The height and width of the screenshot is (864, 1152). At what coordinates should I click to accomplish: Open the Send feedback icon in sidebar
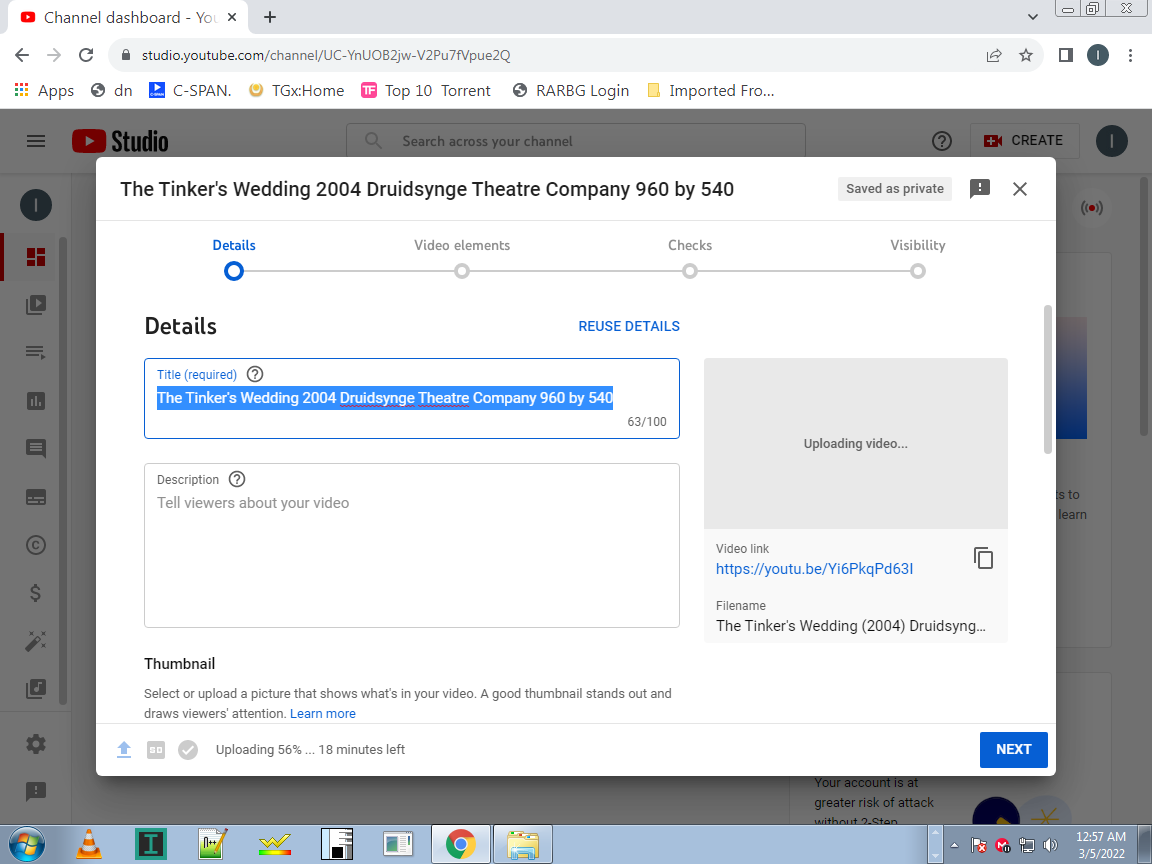click(x=35, y=792)
